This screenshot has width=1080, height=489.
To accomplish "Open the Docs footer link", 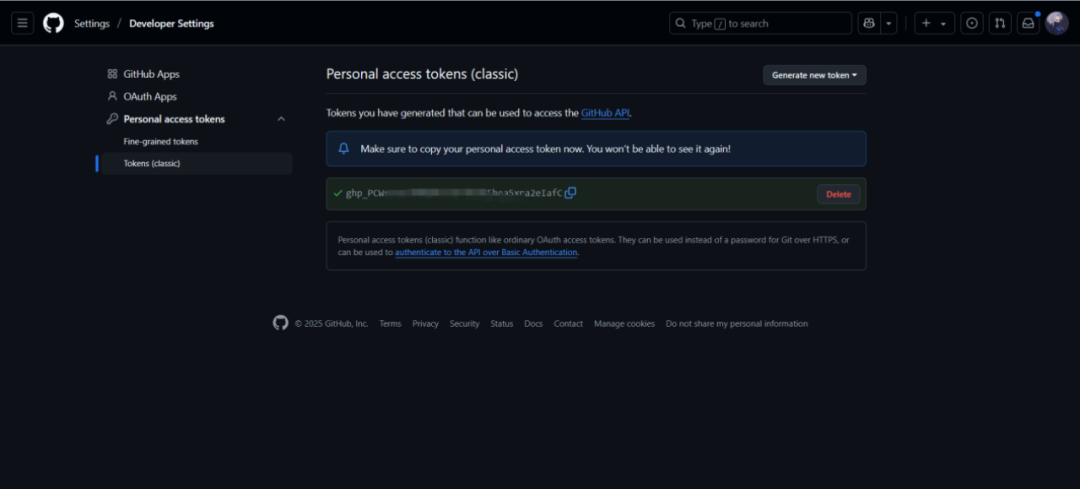I will [x=533, y=324].
